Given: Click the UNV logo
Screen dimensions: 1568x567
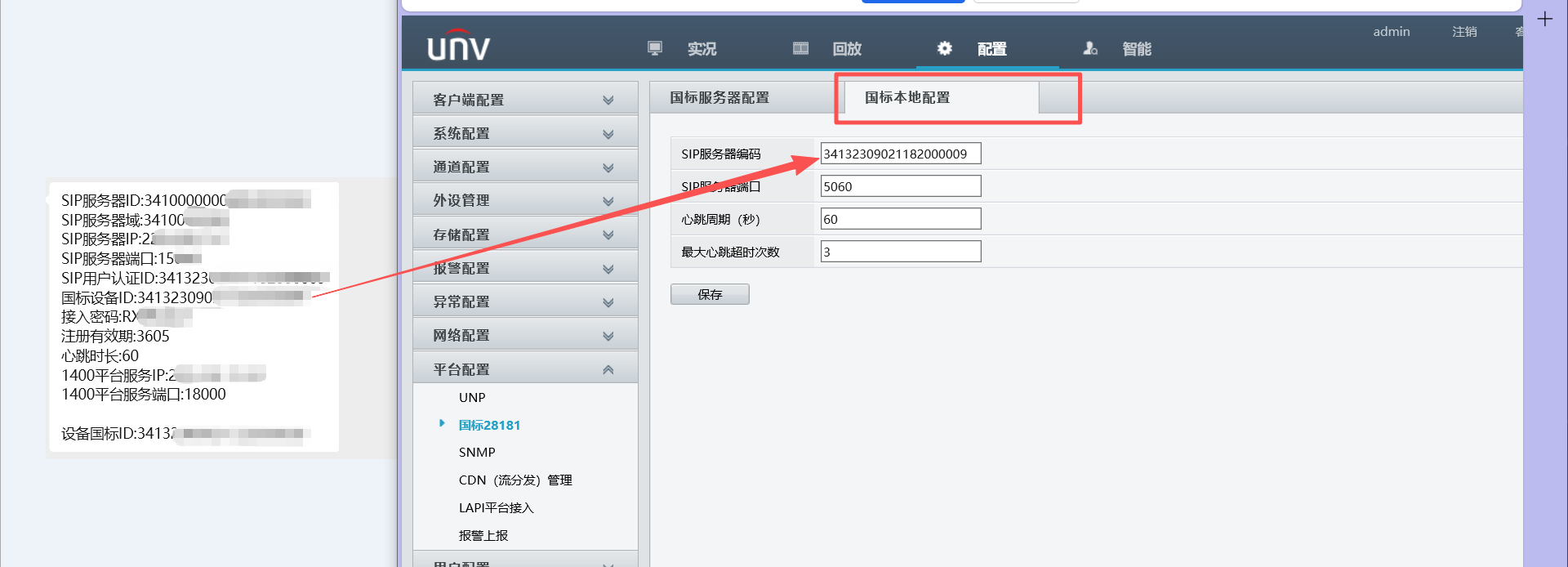Looking at the screenshot, I should point(458,47).
